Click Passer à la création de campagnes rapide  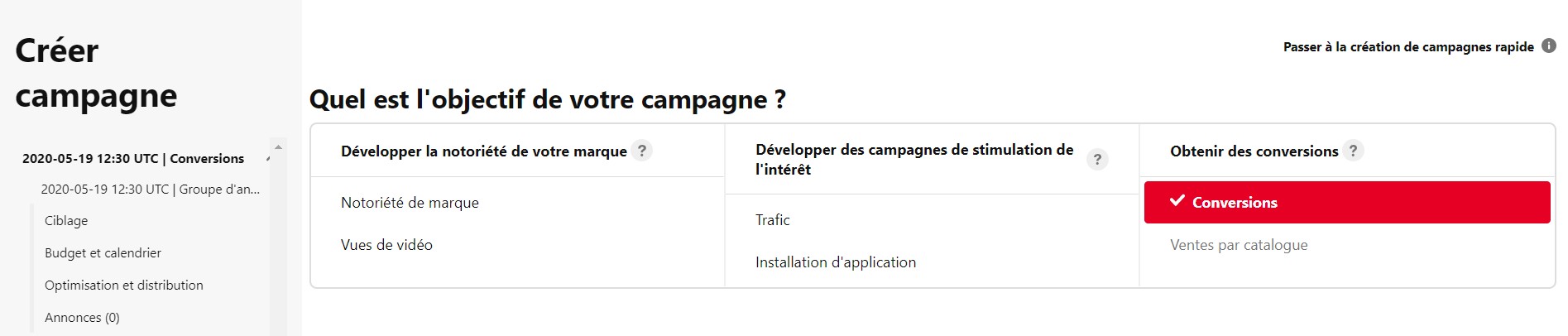click(1408, 47)
